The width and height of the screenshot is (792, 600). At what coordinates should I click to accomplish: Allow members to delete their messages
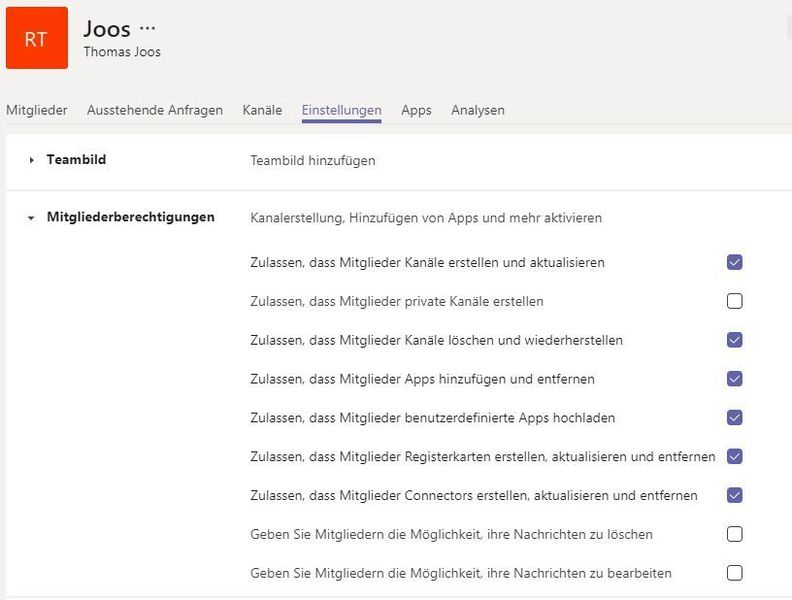click(734, 534)
